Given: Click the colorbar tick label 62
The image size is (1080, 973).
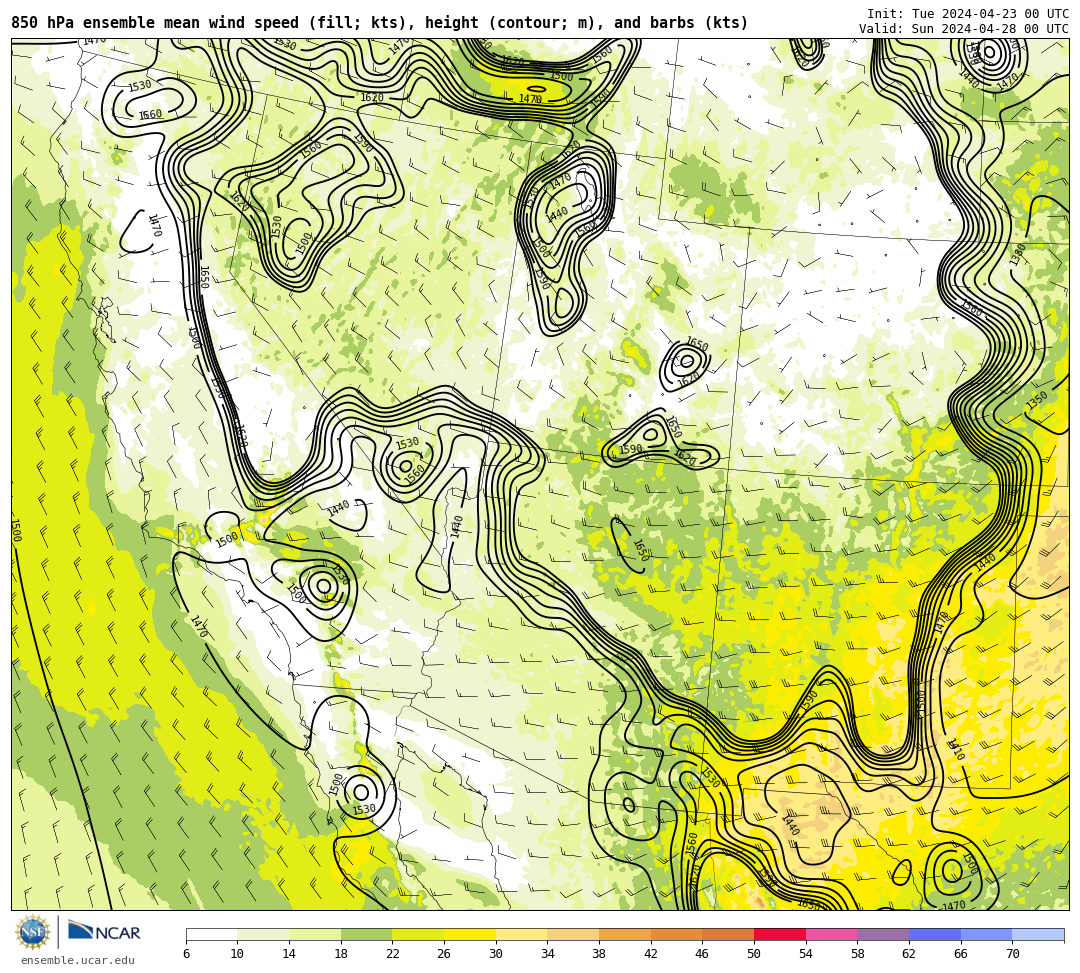Looking at the screenshot, I should point(909,954).
